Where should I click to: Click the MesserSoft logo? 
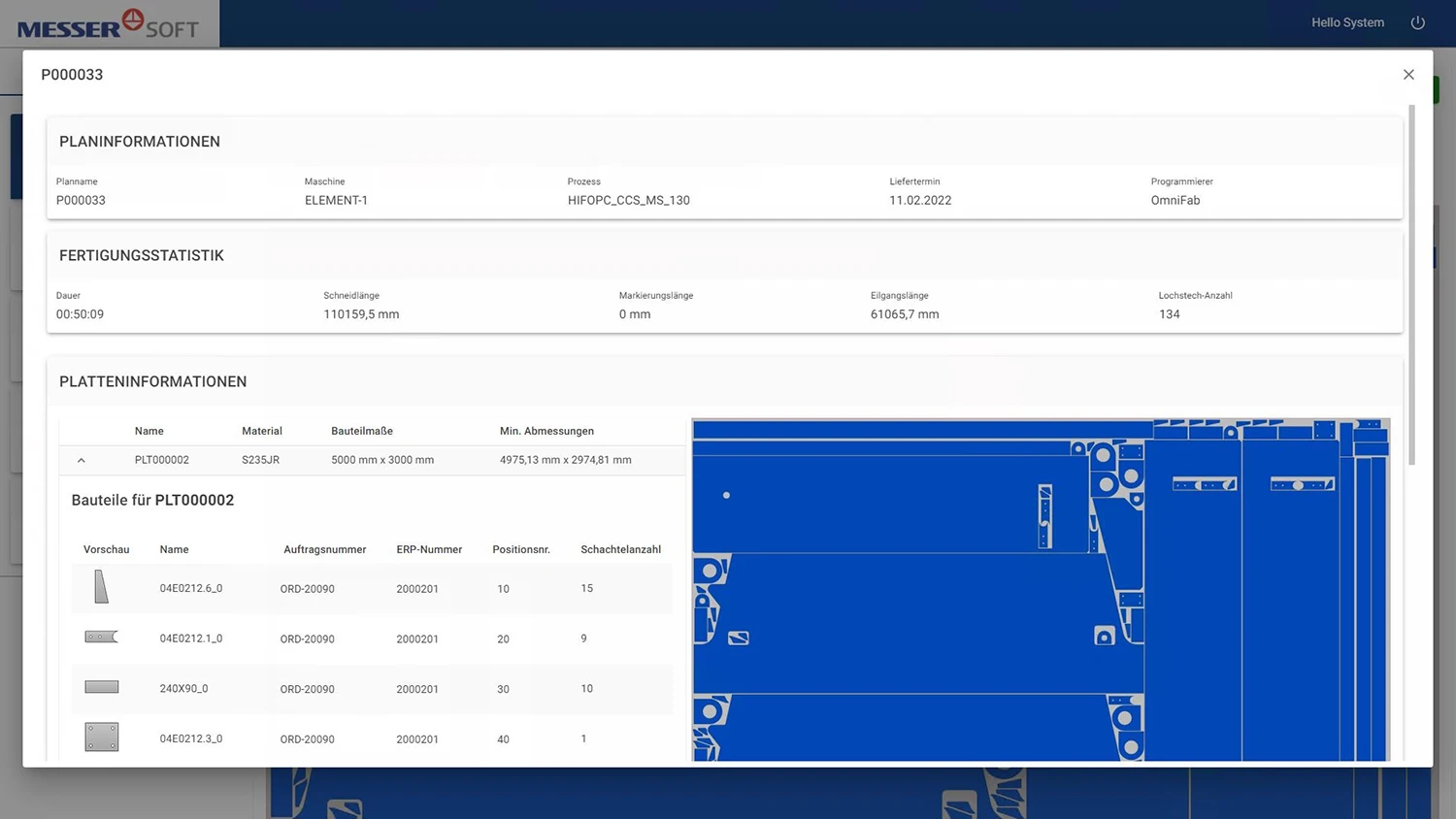click(108, 24)
